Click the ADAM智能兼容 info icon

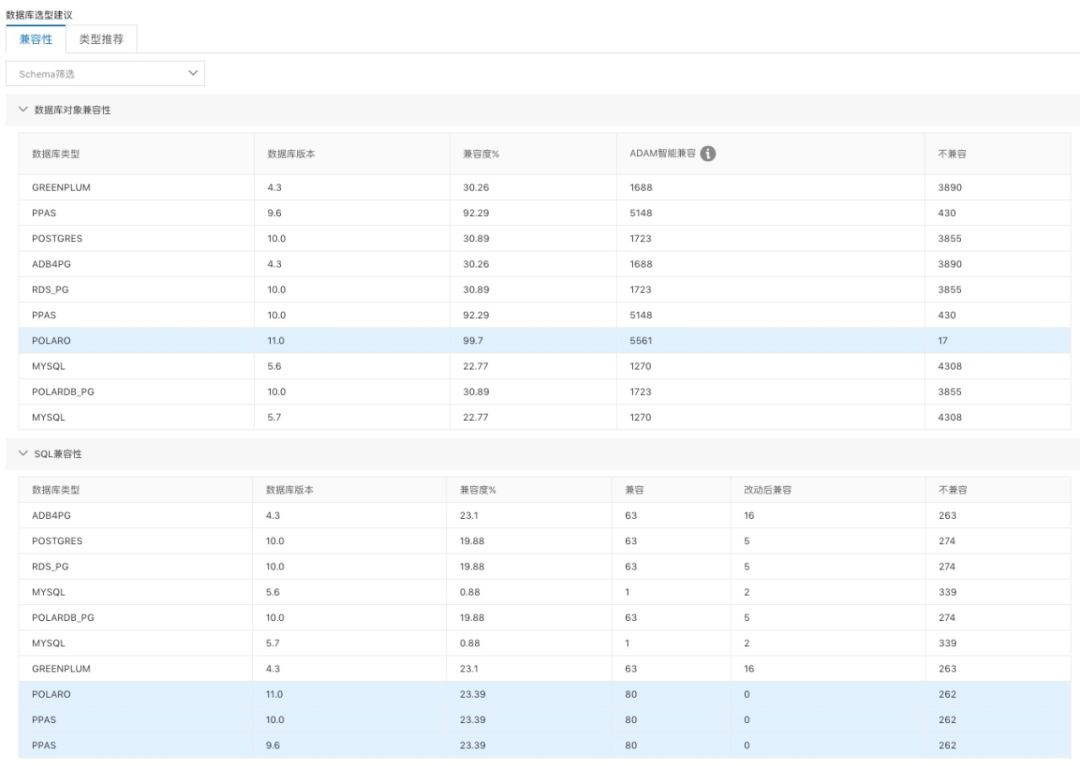click(708, 154)
